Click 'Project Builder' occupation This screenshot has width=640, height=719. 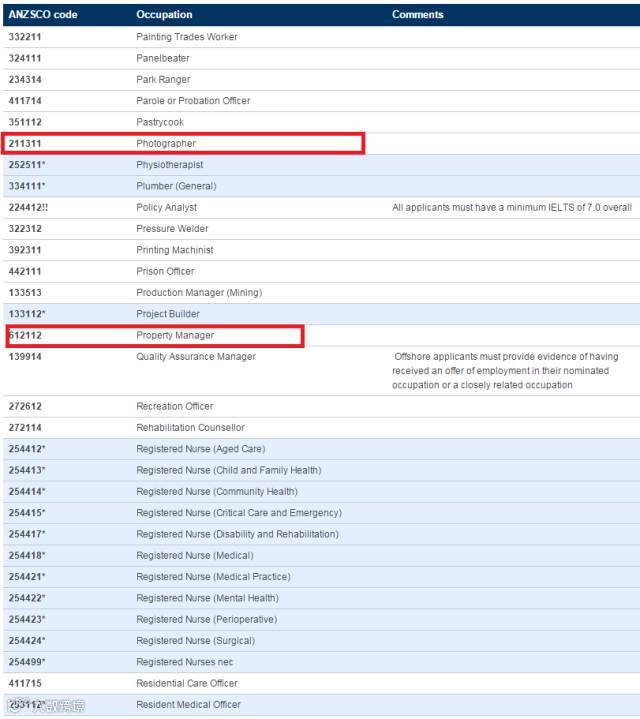168,314
